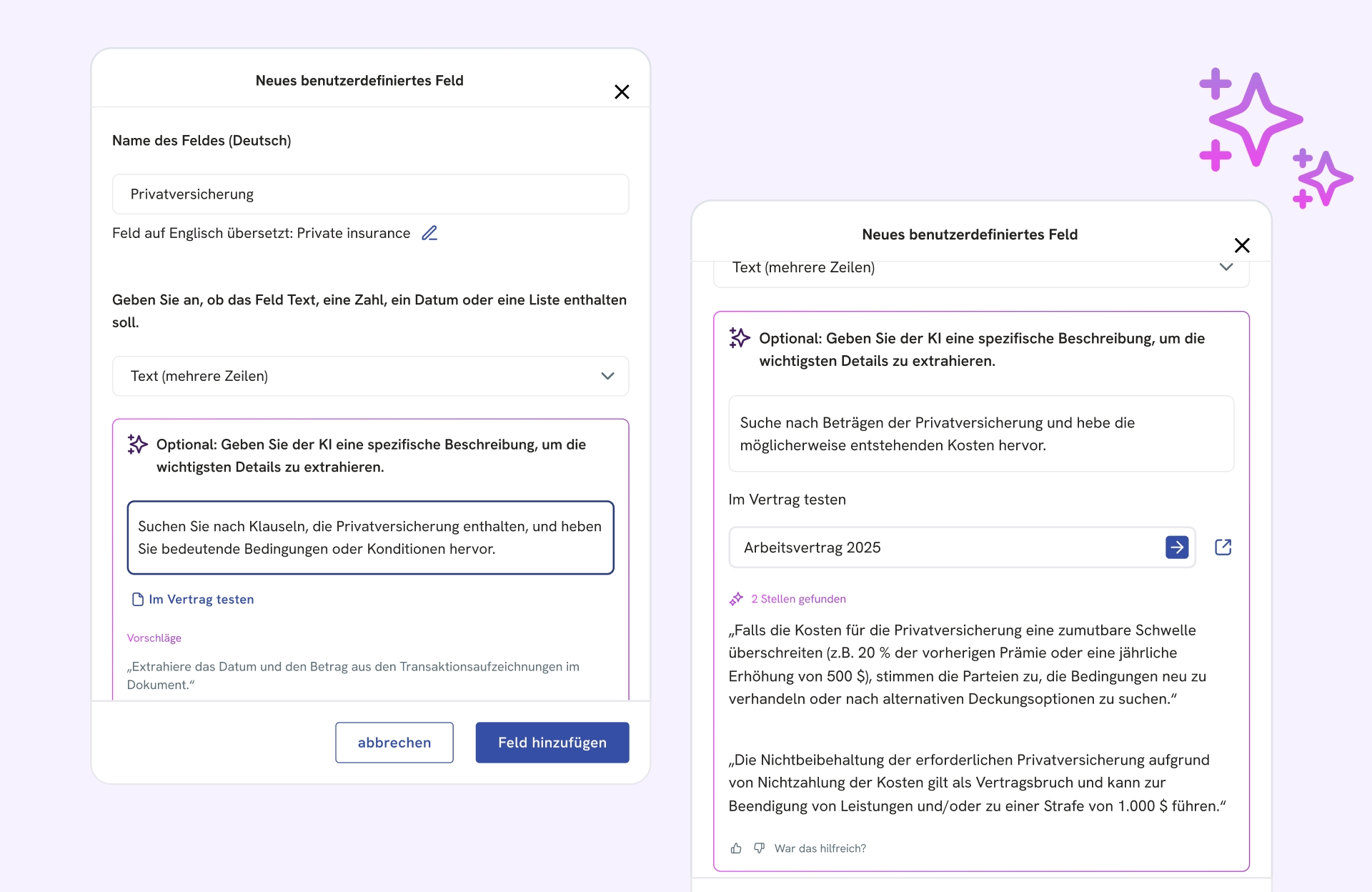Close the left Neues benutzerdefiniertes Feld dialog
1372x892 pixels.
click(x=622, y=91)
